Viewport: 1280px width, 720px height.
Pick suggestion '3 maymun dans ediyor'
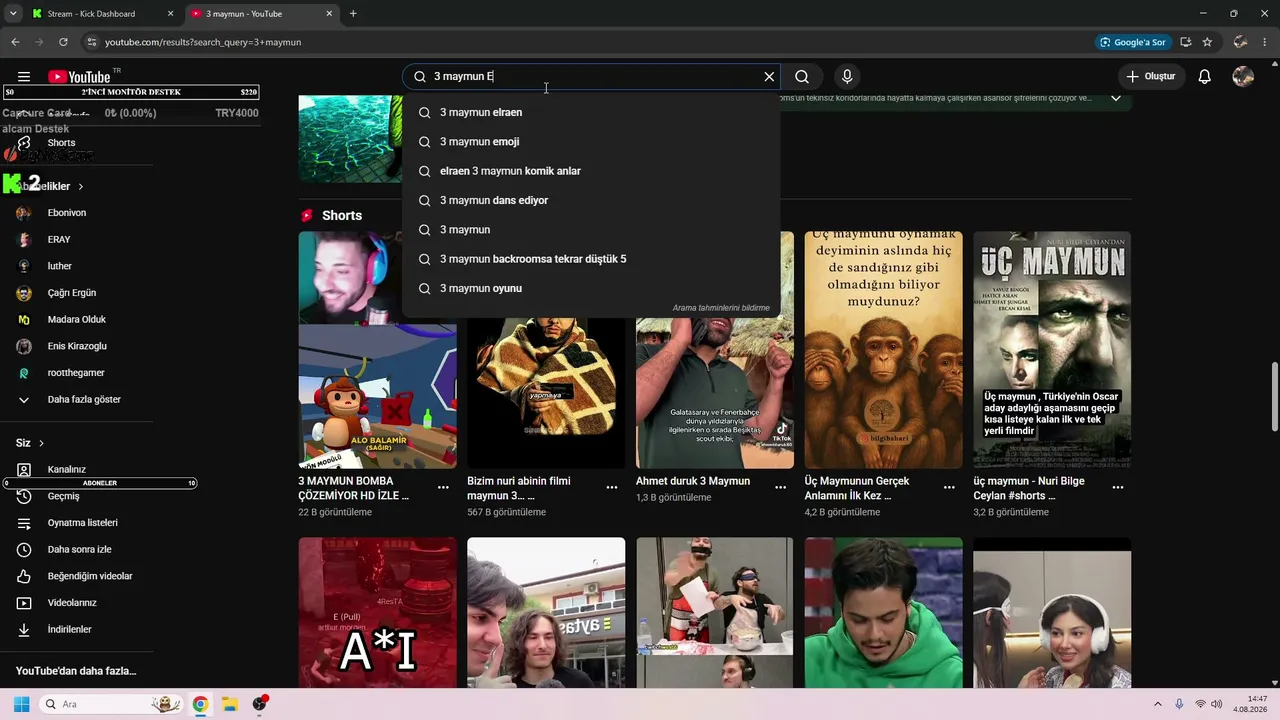point(591,200)
